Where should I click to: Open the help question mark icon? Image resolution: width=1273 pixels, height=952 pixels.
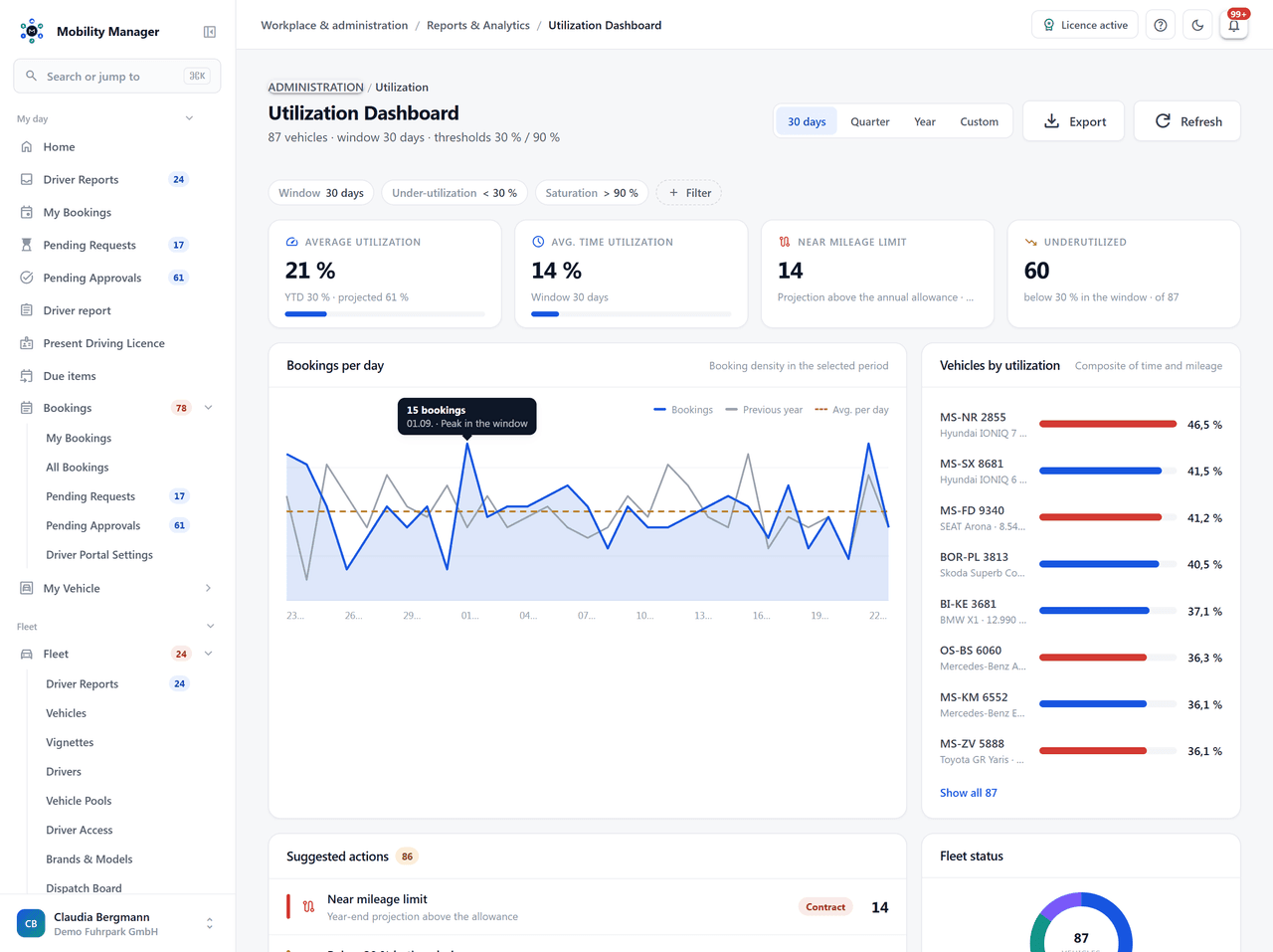pyautogui.click(x=1161, y=26)
